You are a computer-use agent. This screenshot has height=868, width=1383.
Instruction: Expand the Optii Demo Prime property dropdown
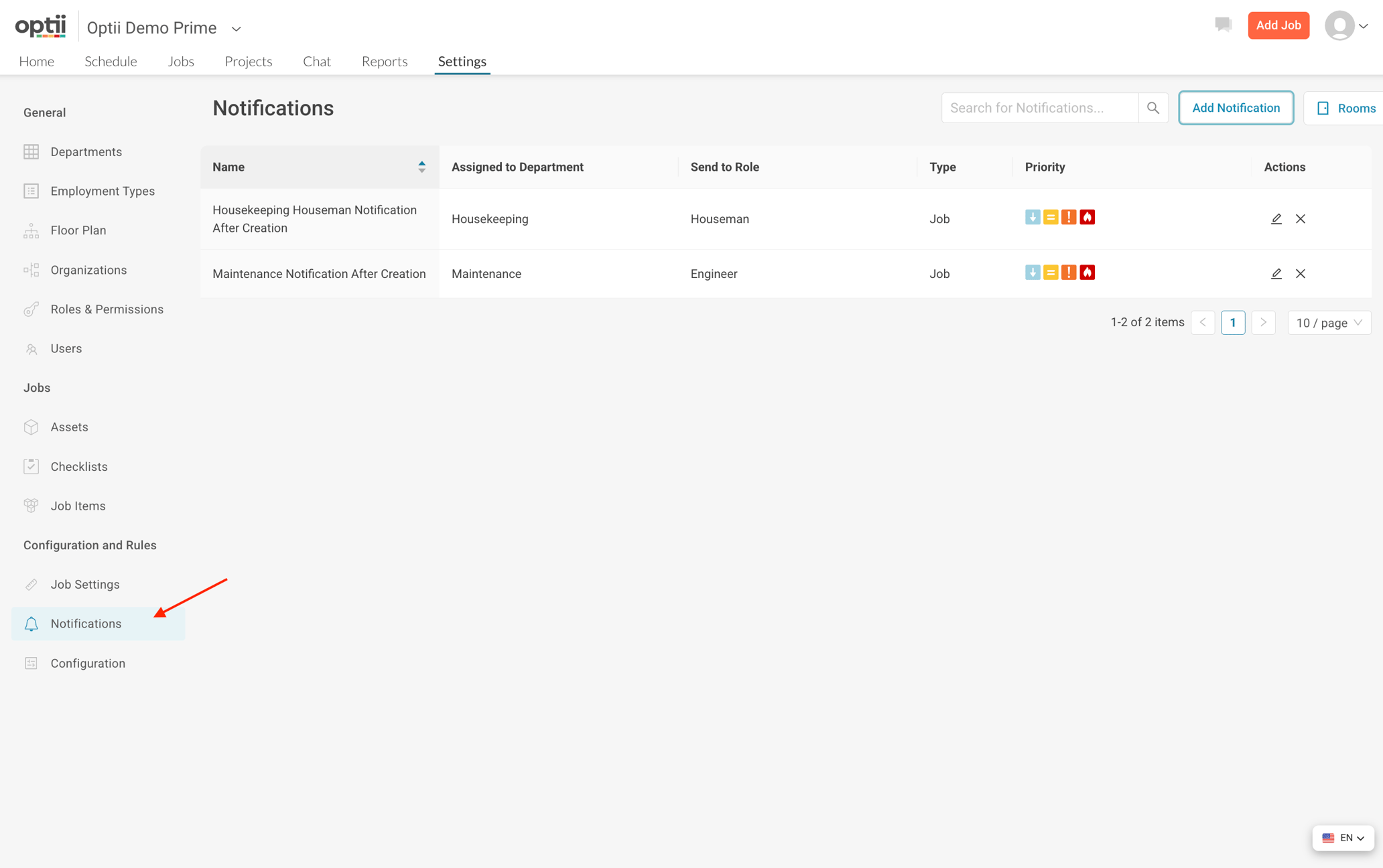[236, 29]
